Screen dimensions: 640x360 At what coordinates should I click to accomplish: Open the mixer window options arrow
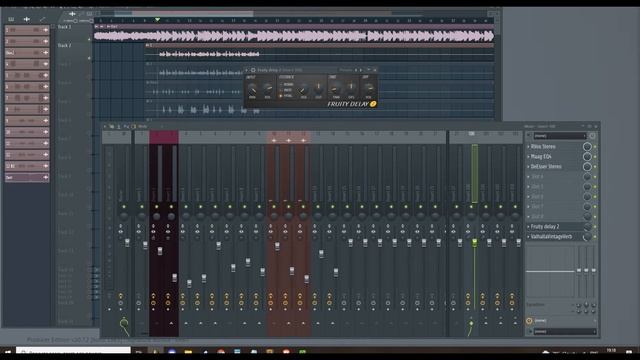105,127
